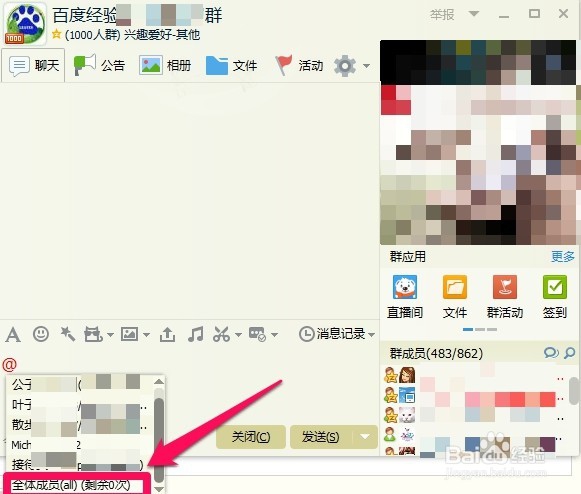
Task: Expand the picture send dropdown arrow
Action: point(146,335)
